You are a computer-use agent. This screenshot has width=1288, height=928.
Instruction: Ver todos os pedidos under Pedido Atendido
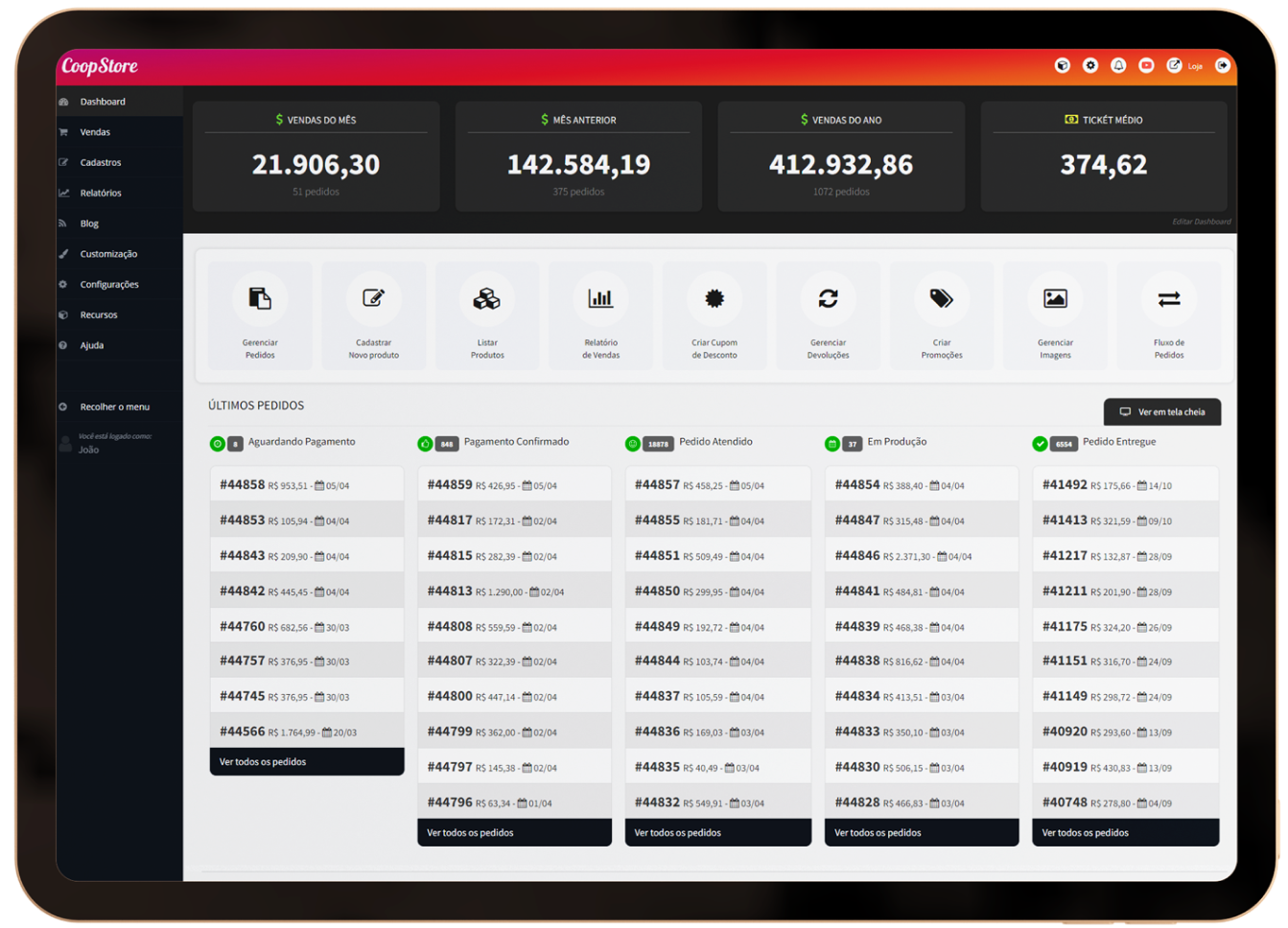click(x=717, y=833)
